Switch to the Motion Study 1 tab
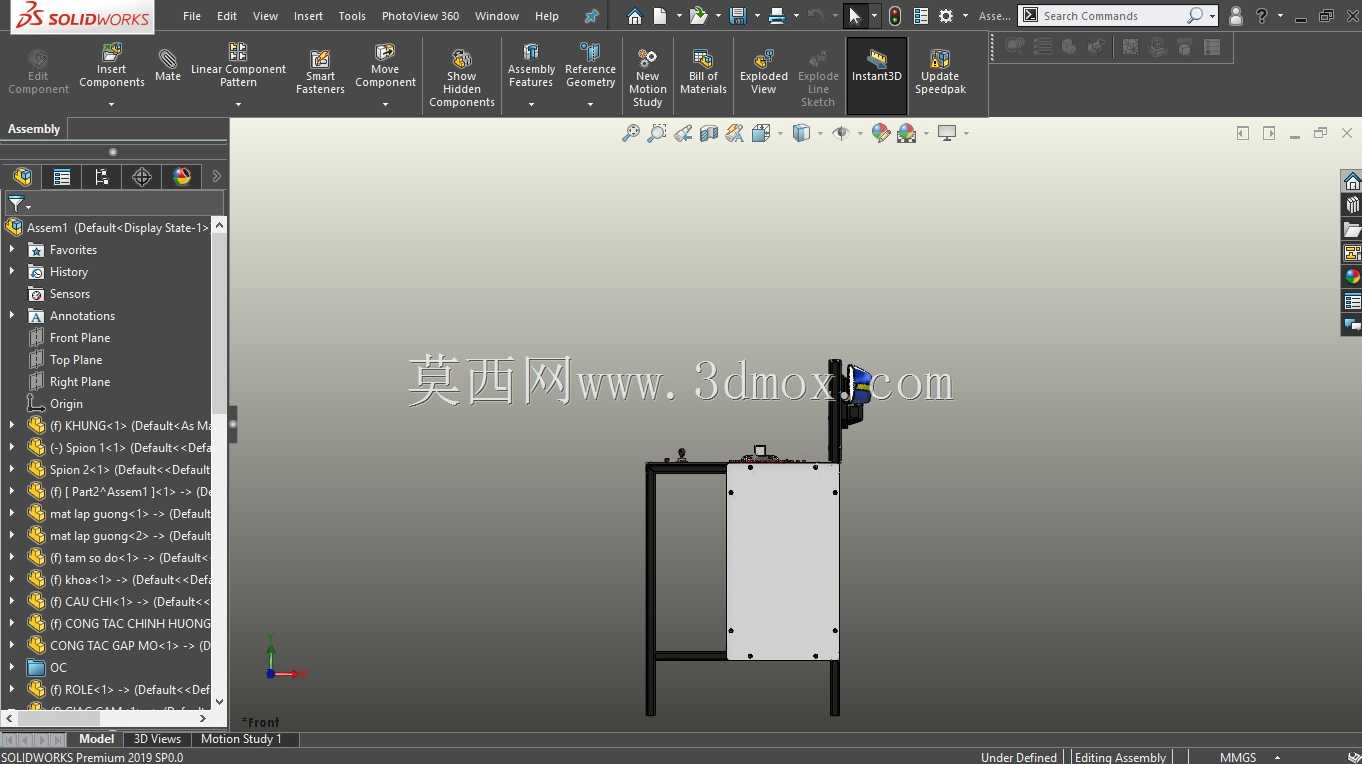Screen dimensions: 1362x764 pyautogui.click(x=241, y=739)
